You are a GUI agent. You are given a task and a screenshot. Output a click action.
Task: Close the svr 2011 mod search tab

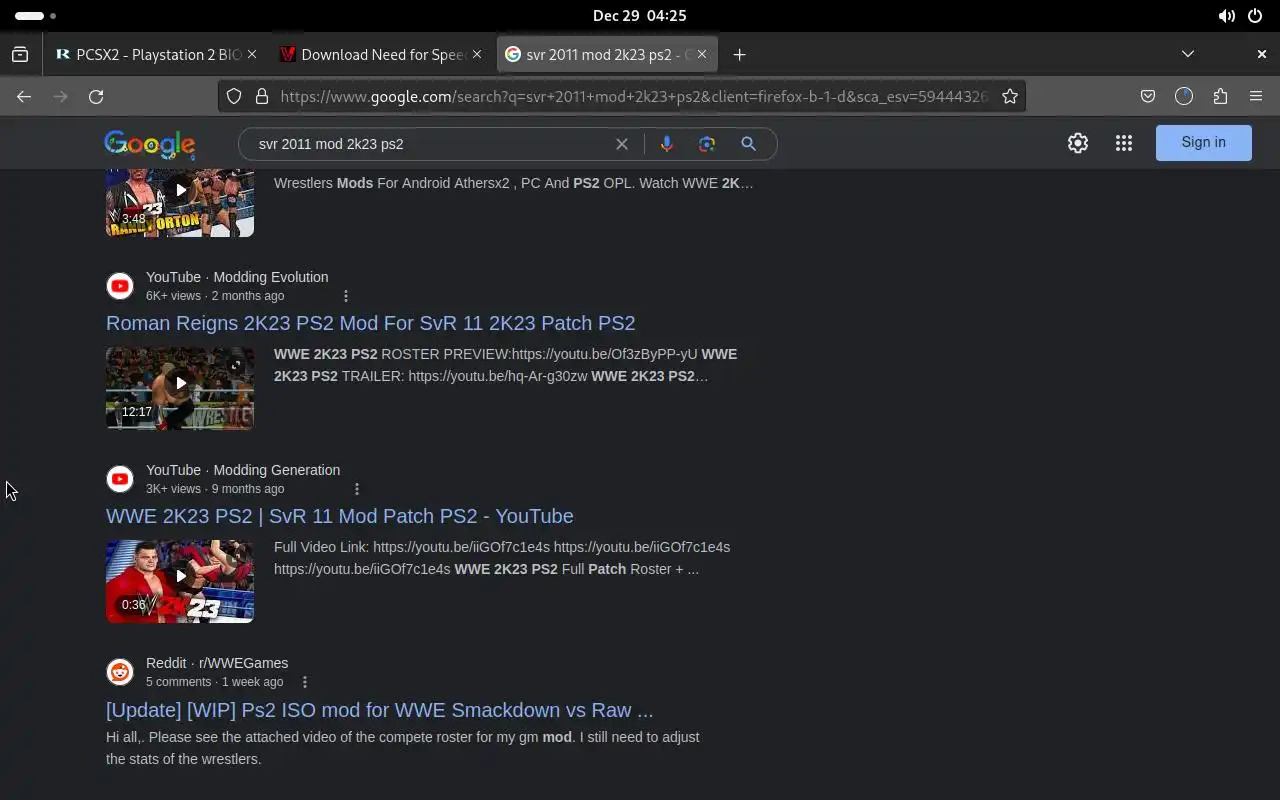click(x=702, y=54)
